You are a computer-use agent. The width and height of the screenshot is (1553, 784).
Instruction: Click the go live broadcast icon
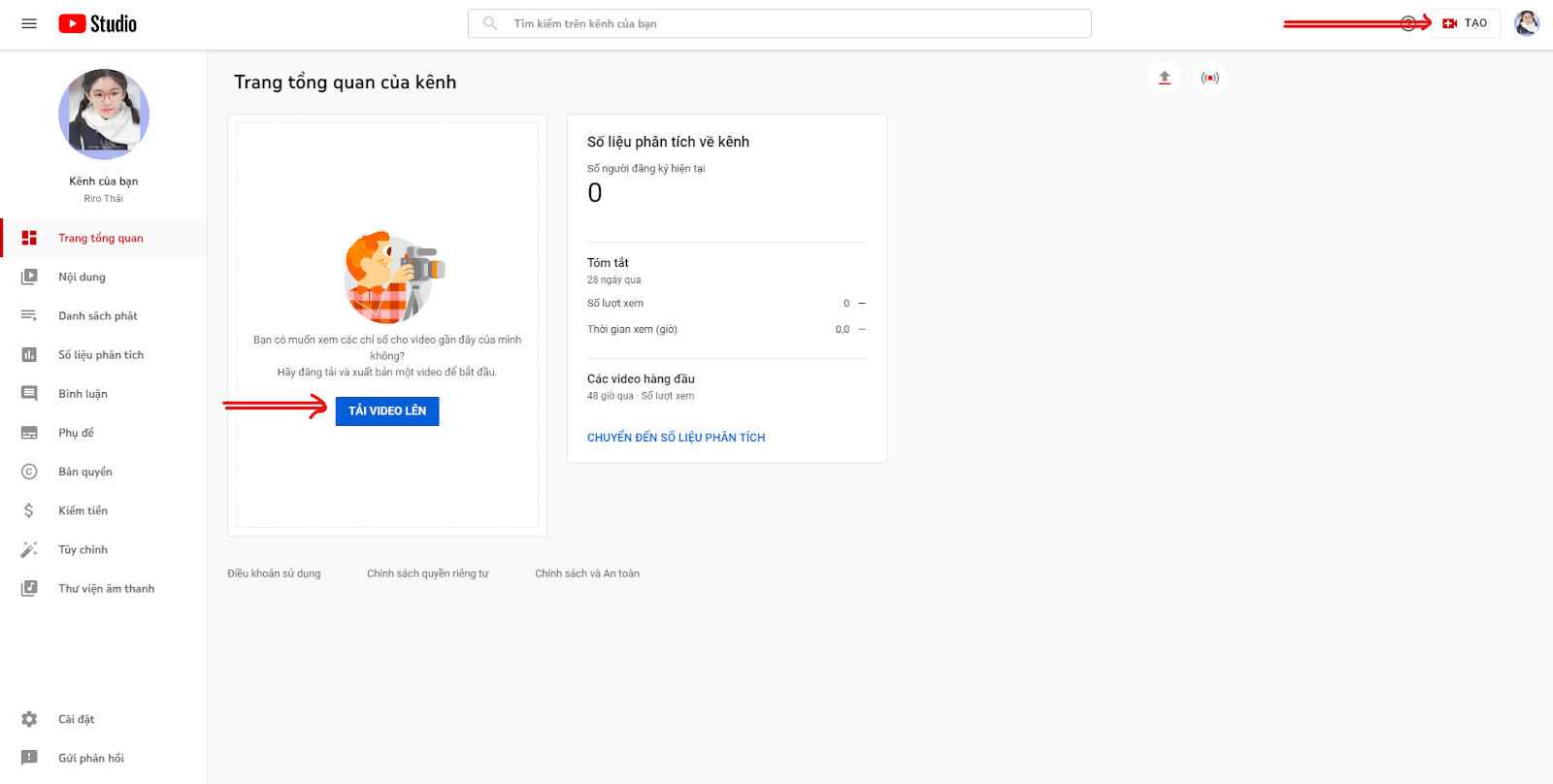[1209, 78]
